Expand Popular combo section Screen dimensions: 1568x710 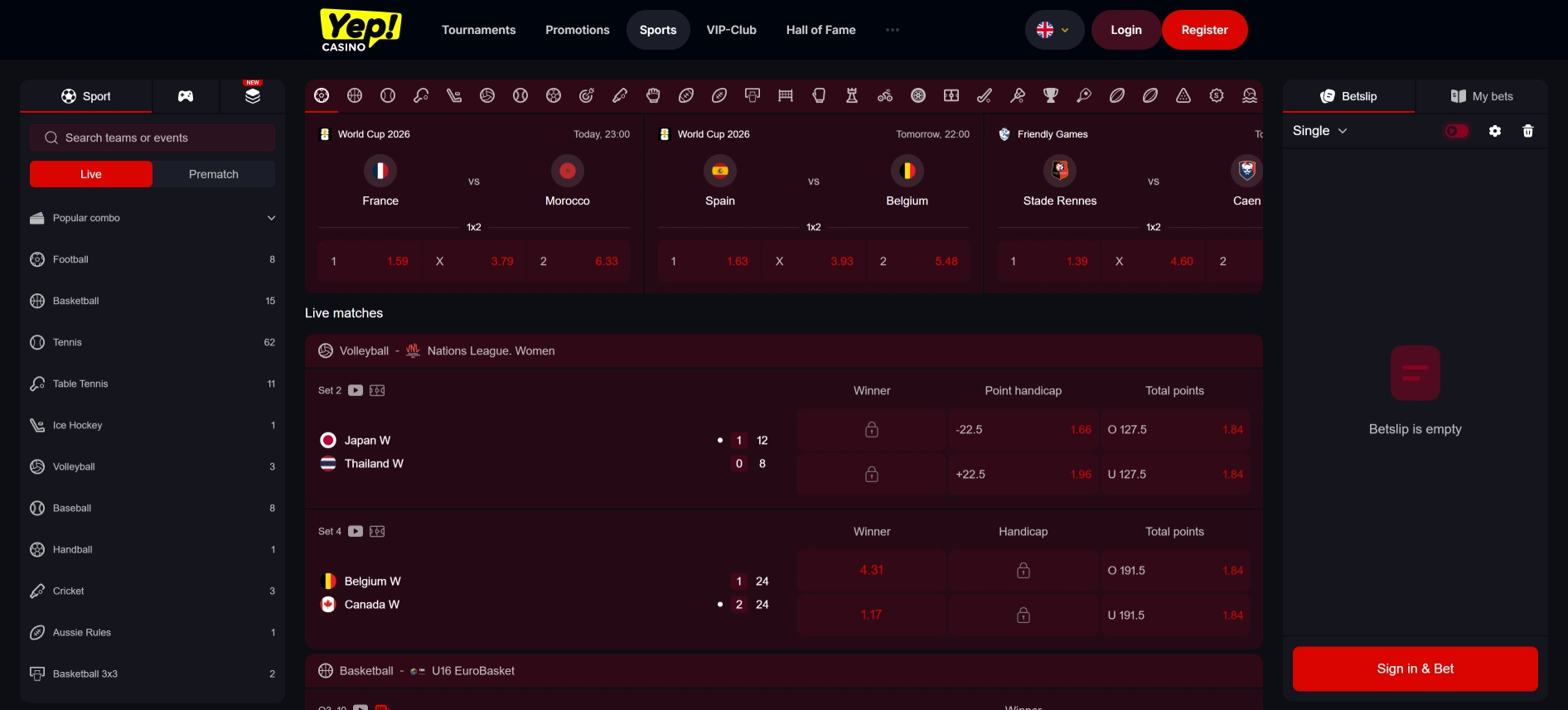pyautogui.click(x=152, y=218)
